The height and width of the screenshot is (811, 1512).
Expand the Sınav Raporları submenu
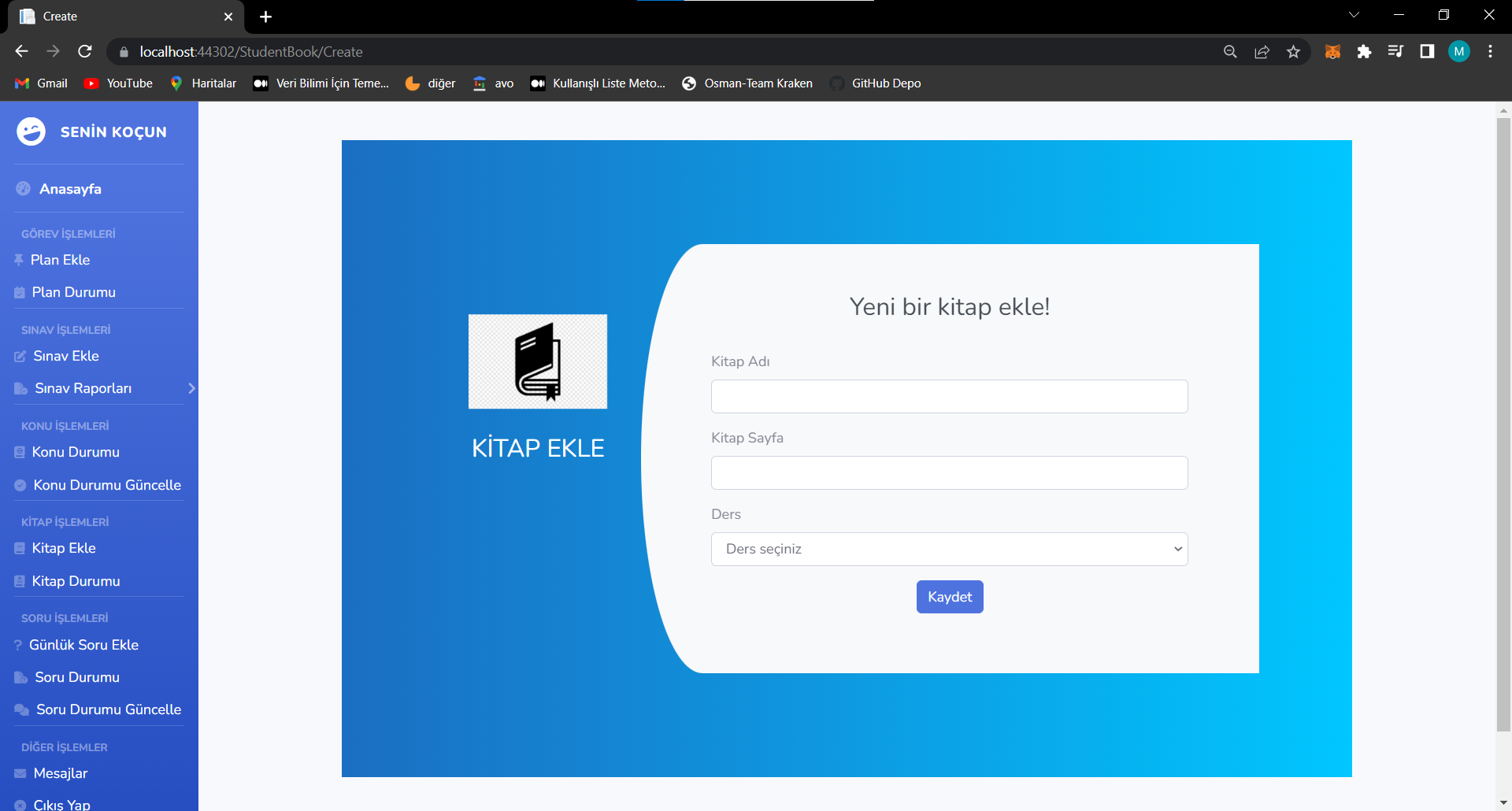[191, 388]
